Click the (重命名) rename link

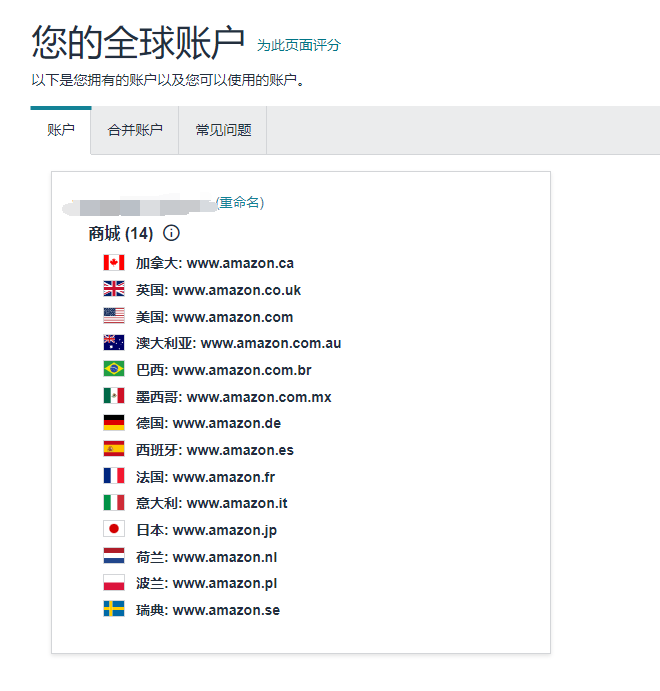click(240, 202)
